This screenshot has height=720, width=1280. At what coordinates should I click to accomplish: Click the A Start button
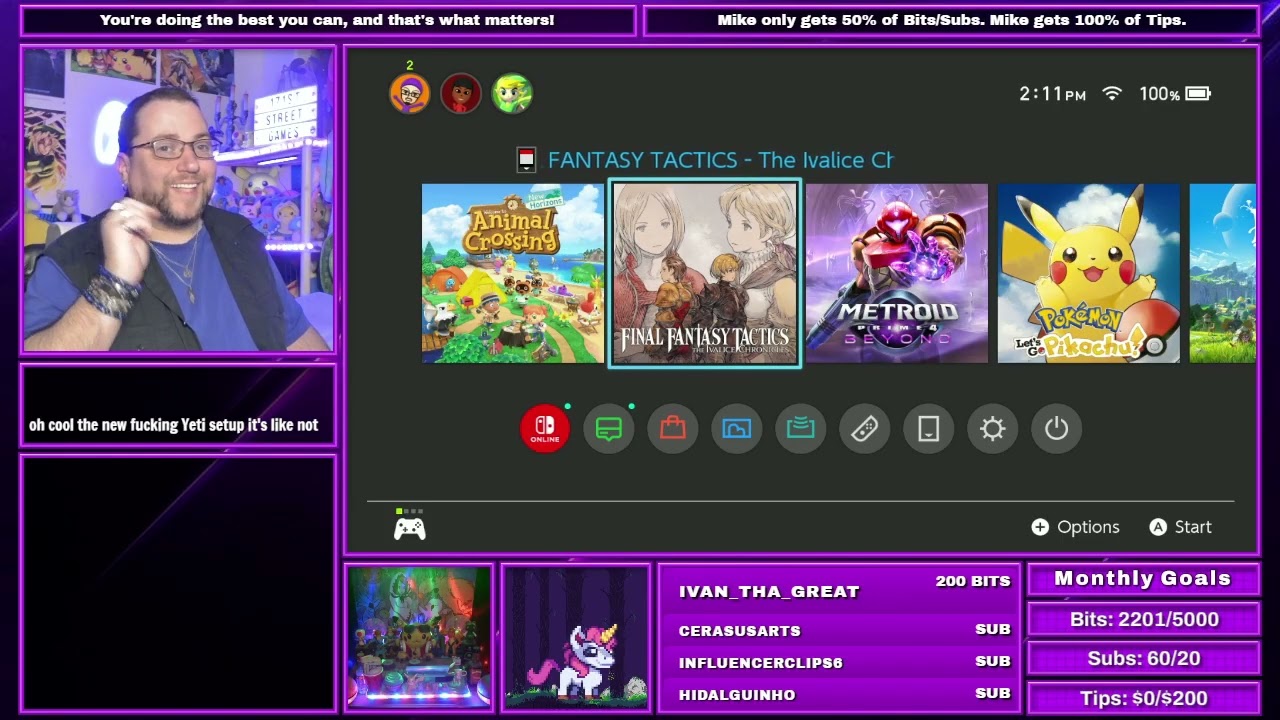[x=1181, y=527]
